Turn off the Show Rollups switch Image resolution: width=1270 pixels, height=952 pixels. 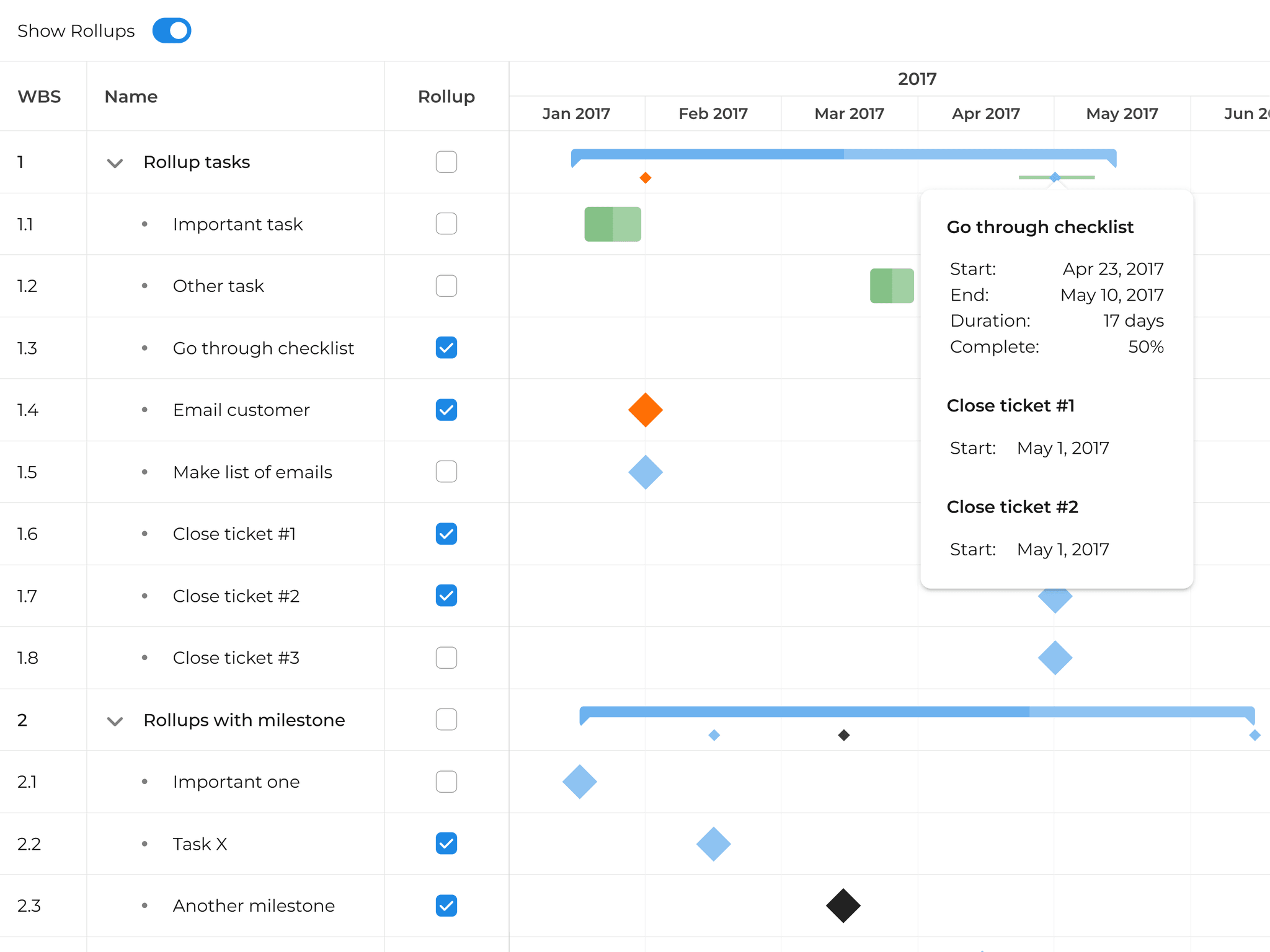pos(172,30)
